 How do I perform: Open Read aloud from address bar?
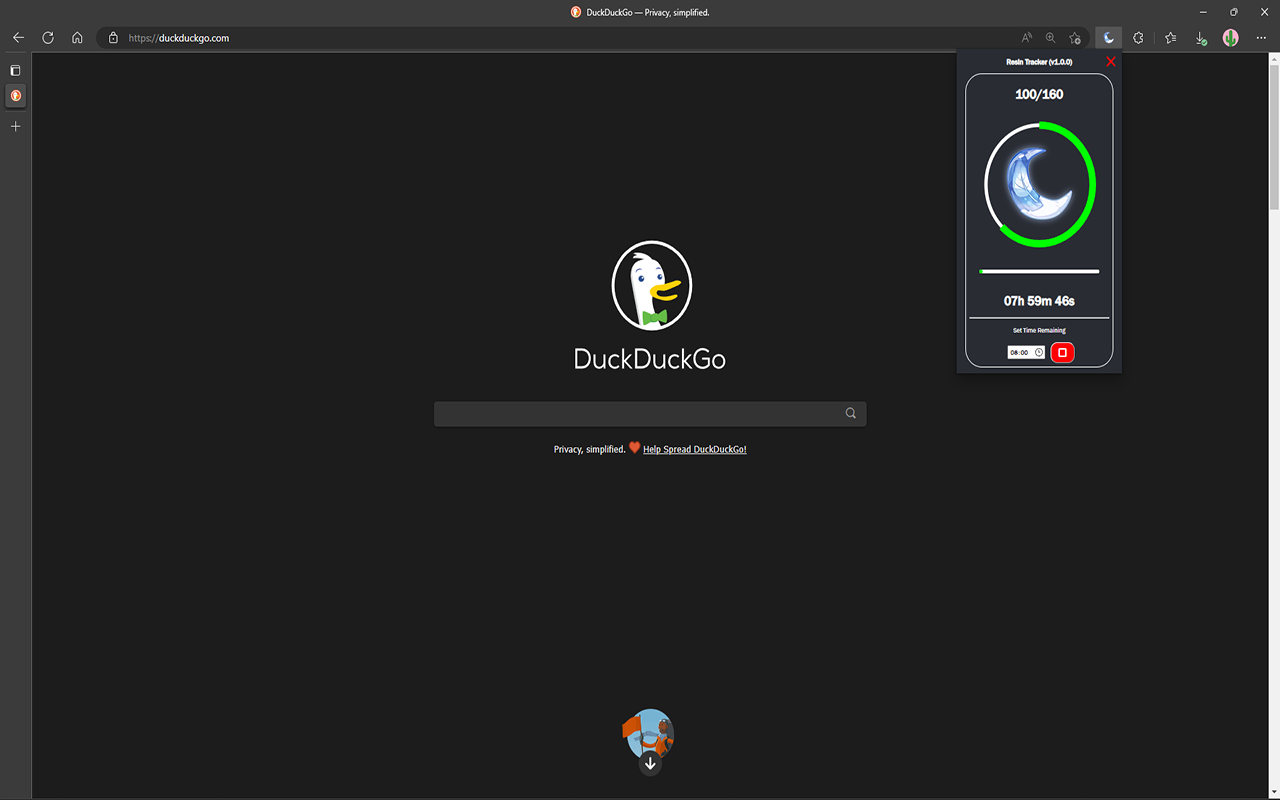tap(1026, 38)
